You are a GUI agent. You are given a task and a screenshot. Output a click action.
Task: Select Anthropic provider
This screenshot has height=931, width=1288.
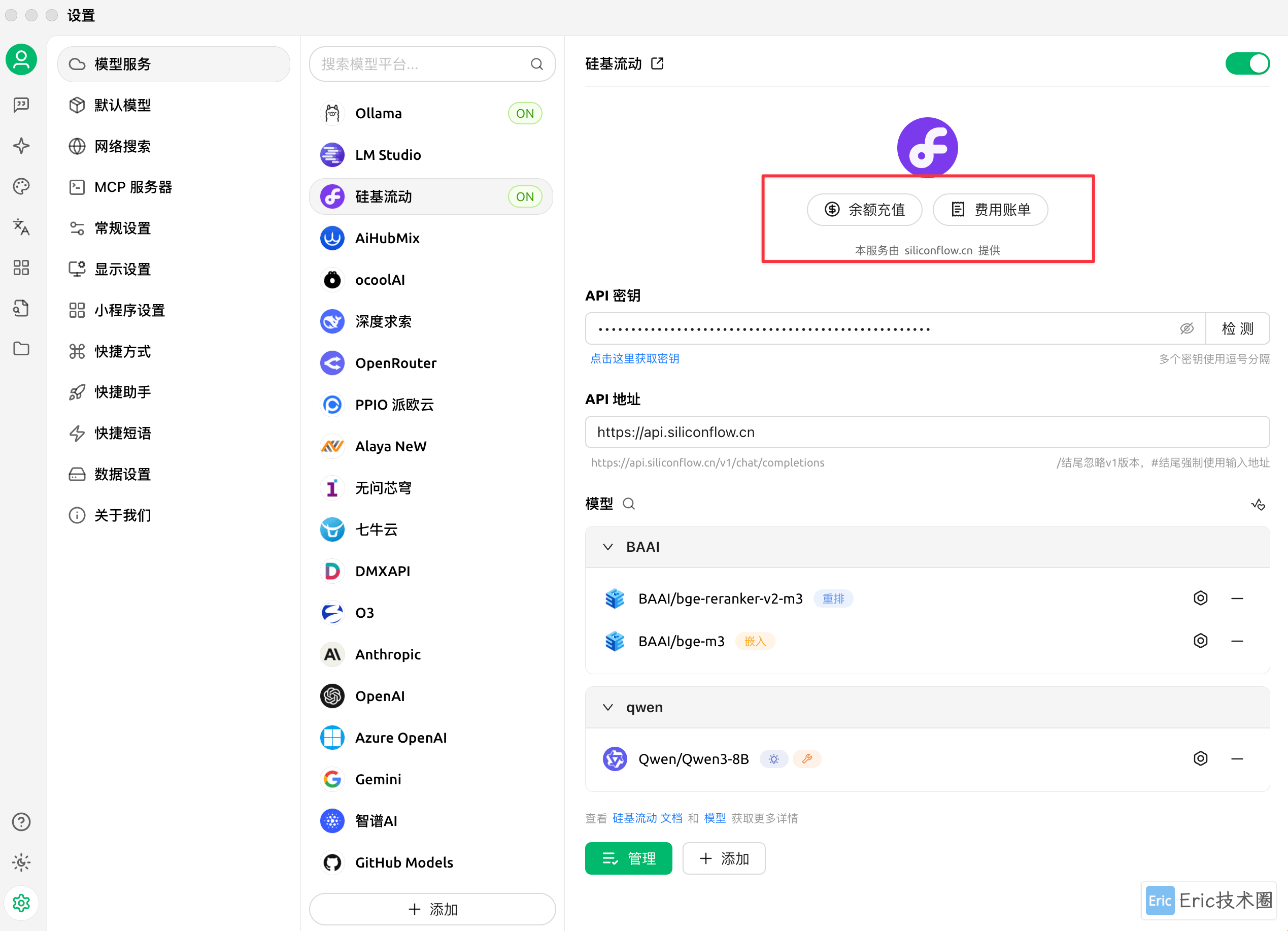point(431,654)
